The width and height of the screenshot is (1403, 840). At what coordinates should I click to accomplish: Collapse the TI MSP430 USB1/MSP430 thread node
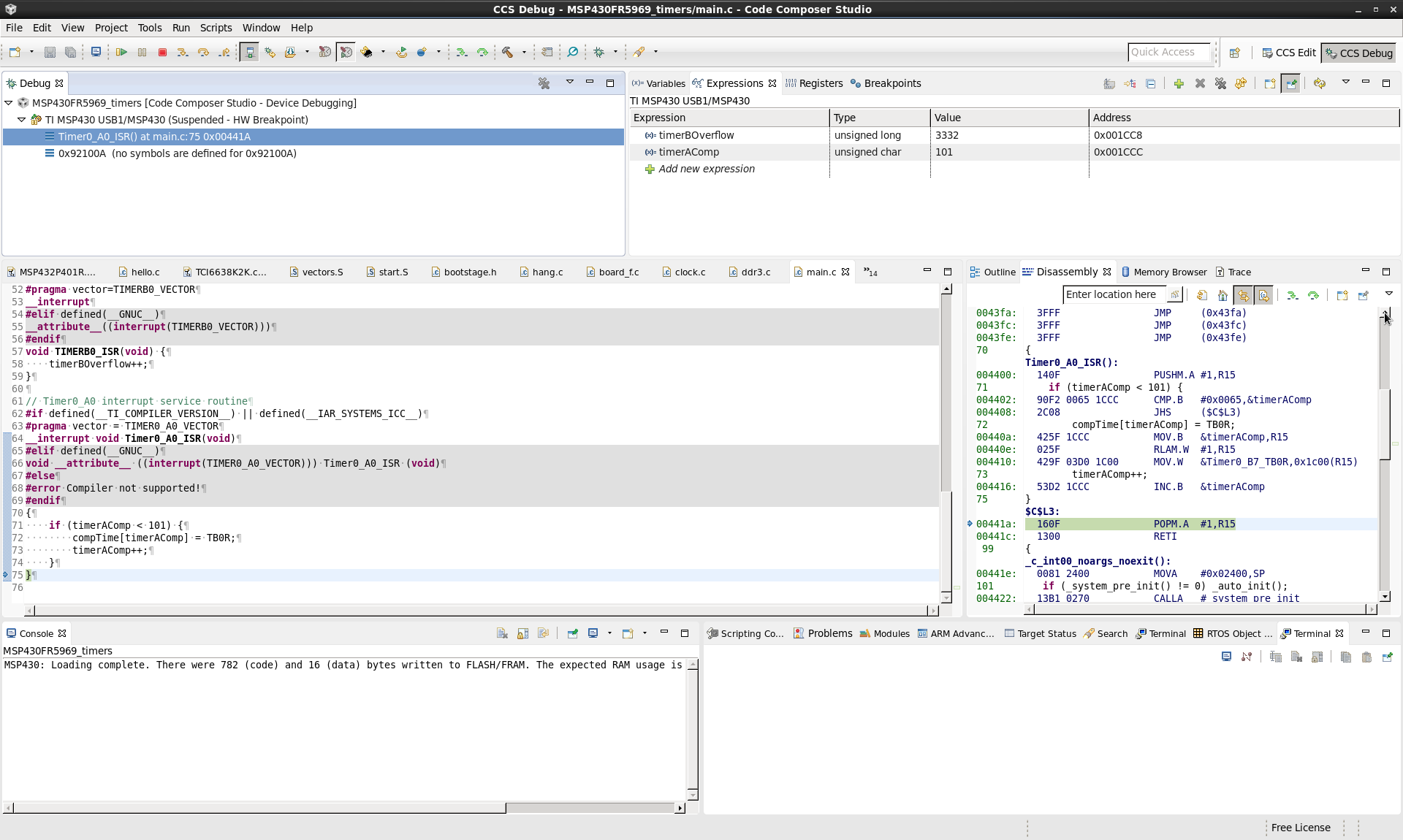point(22,120)
